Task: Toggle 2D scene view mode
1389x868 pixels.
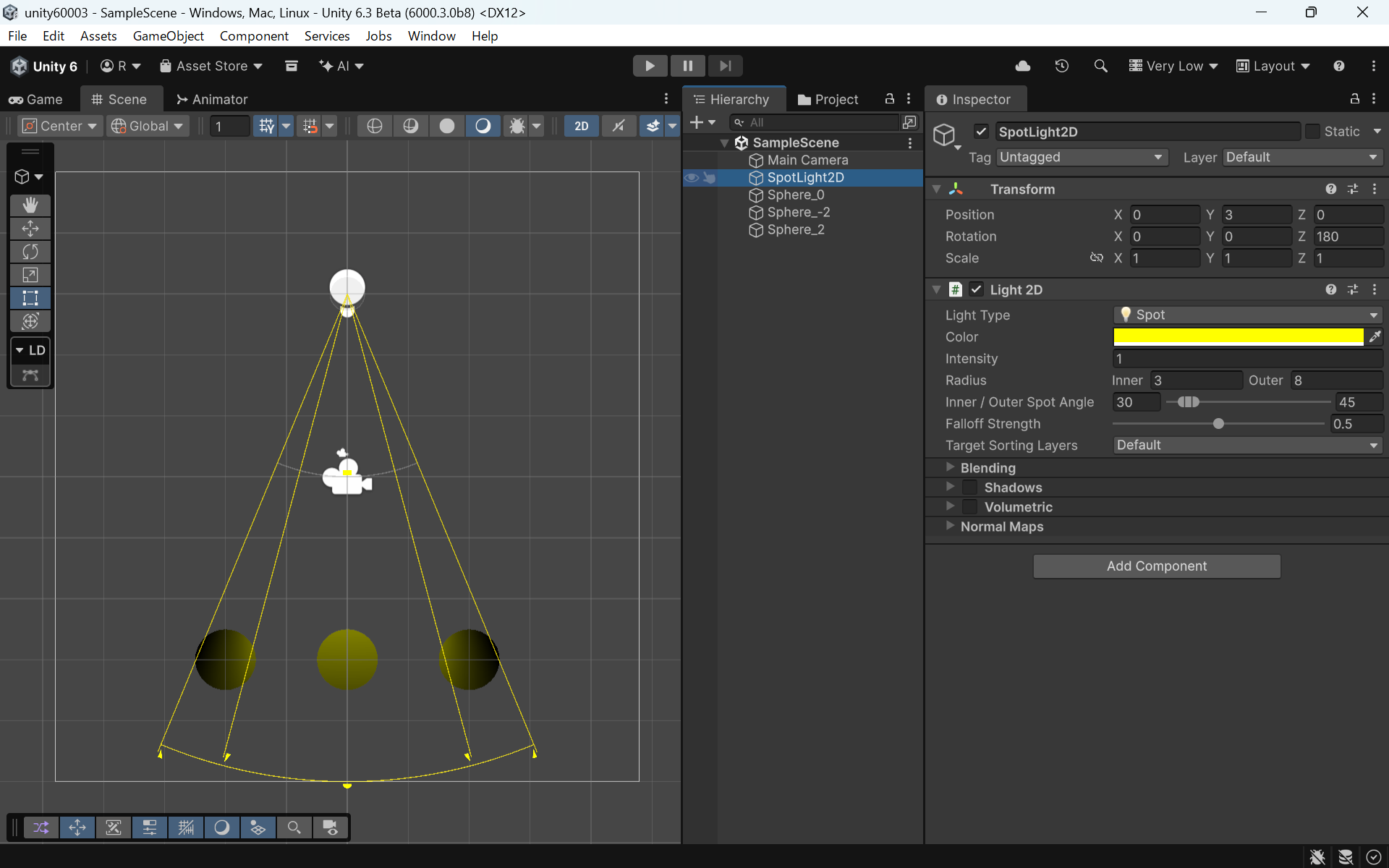Action: point(581,126)
